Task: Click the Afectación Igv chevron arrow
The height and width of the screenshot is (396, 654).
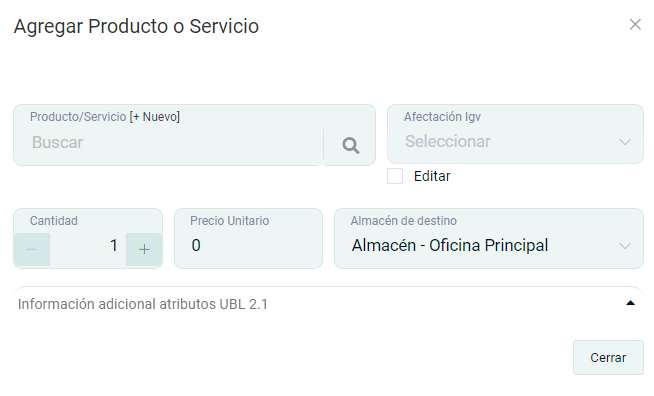Action: tap(624, 142)
